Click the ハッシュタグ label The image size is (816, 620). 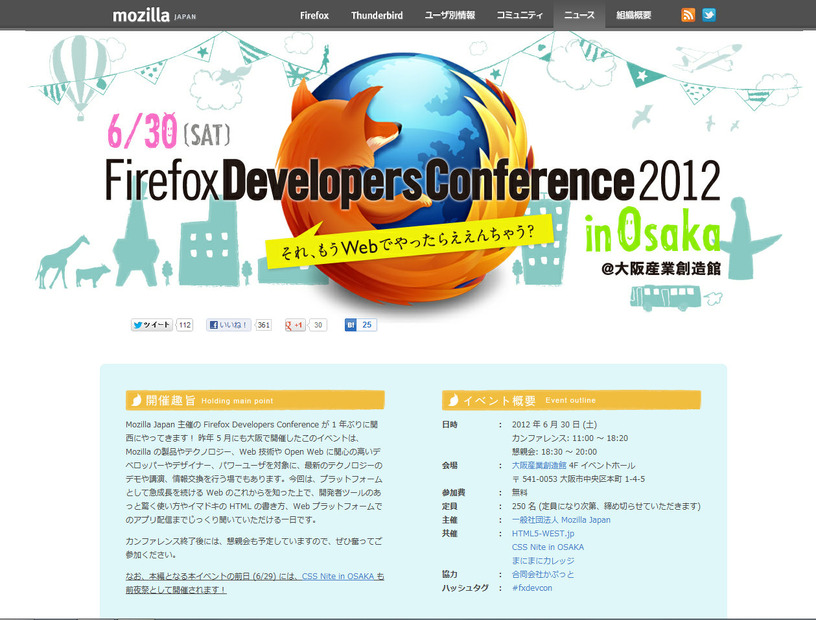pyautogui.click(x=465, y=587)
